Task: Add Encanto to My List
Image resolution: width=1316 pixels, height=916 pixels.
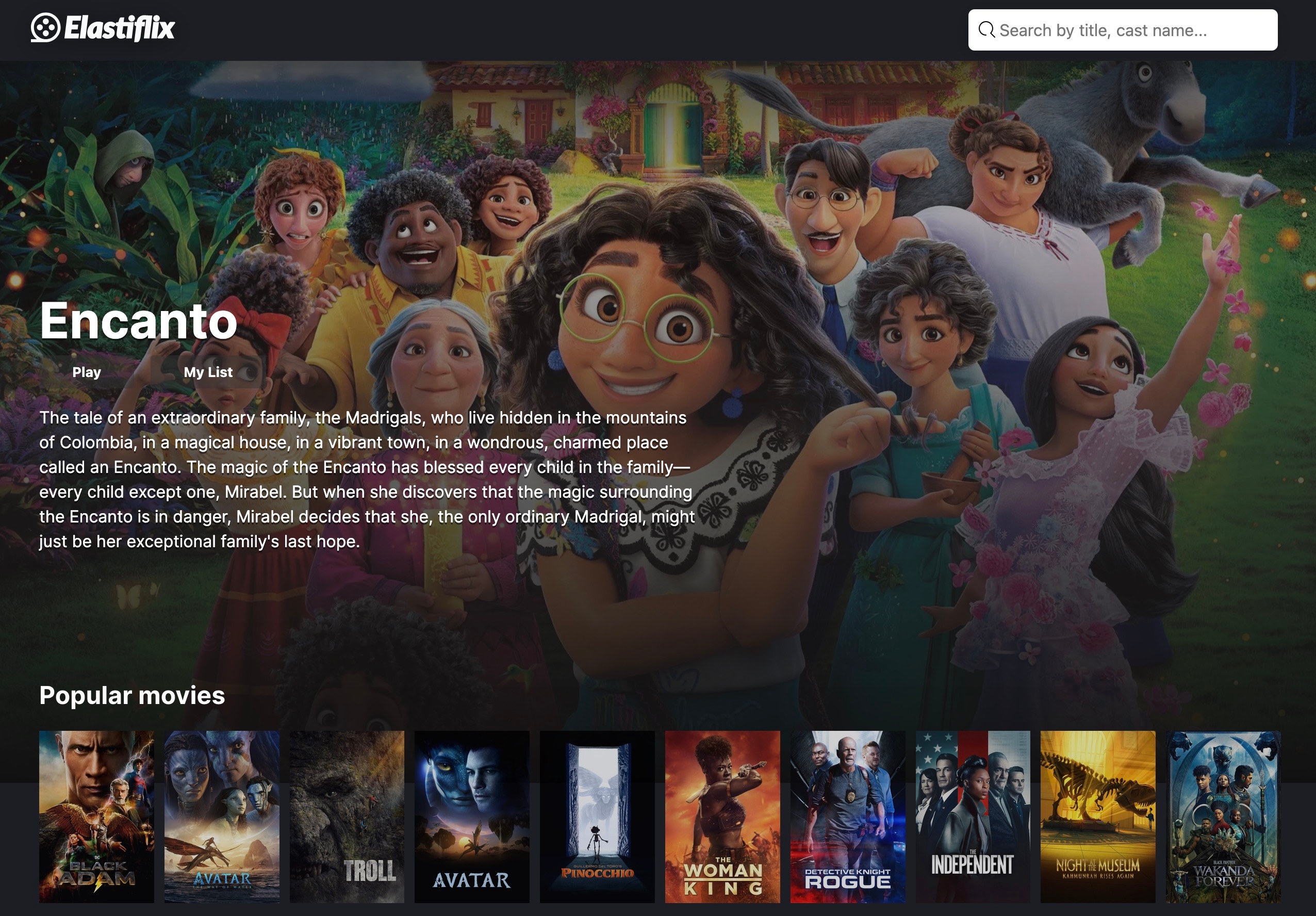Action: [x=208, y=372]
